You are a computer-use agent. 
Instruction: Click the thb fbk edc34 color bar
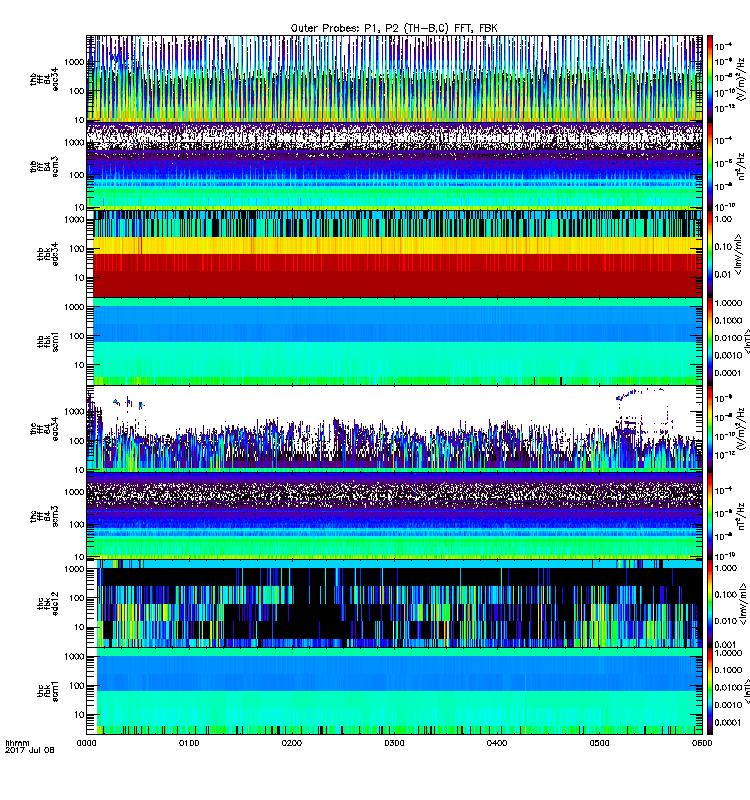click(709, 254)
